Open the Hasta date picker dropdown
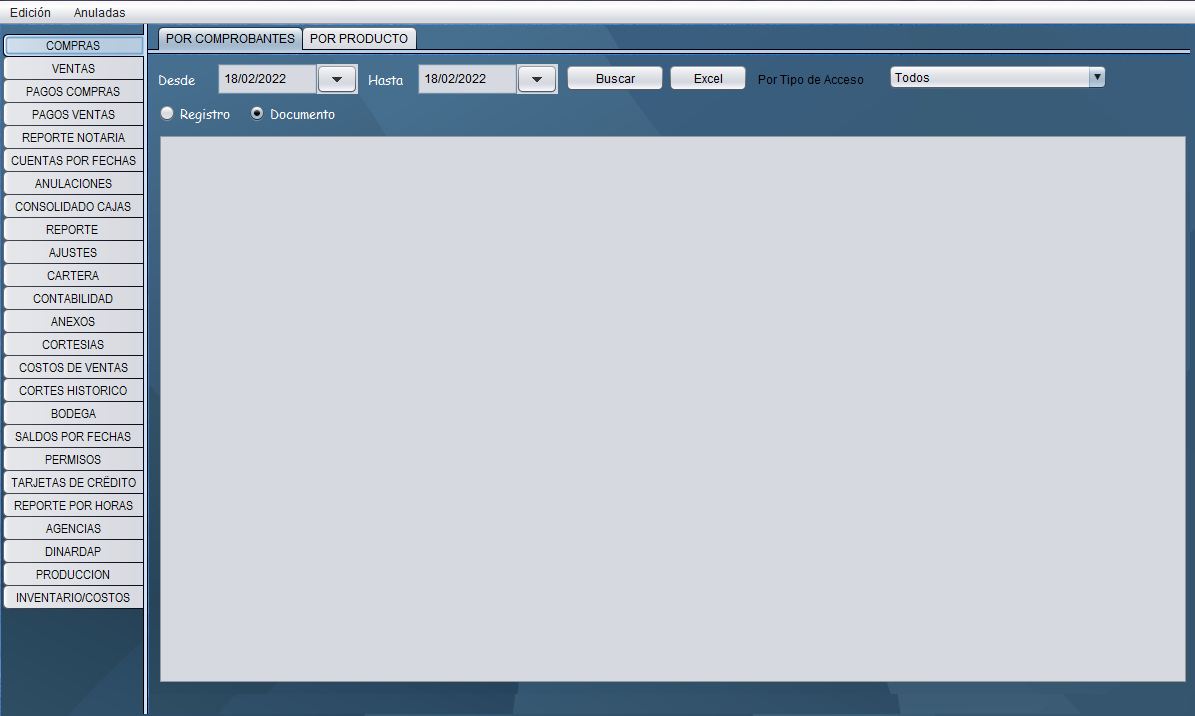This screenshot has width=1195, height=716. click(x=537, y=79)
